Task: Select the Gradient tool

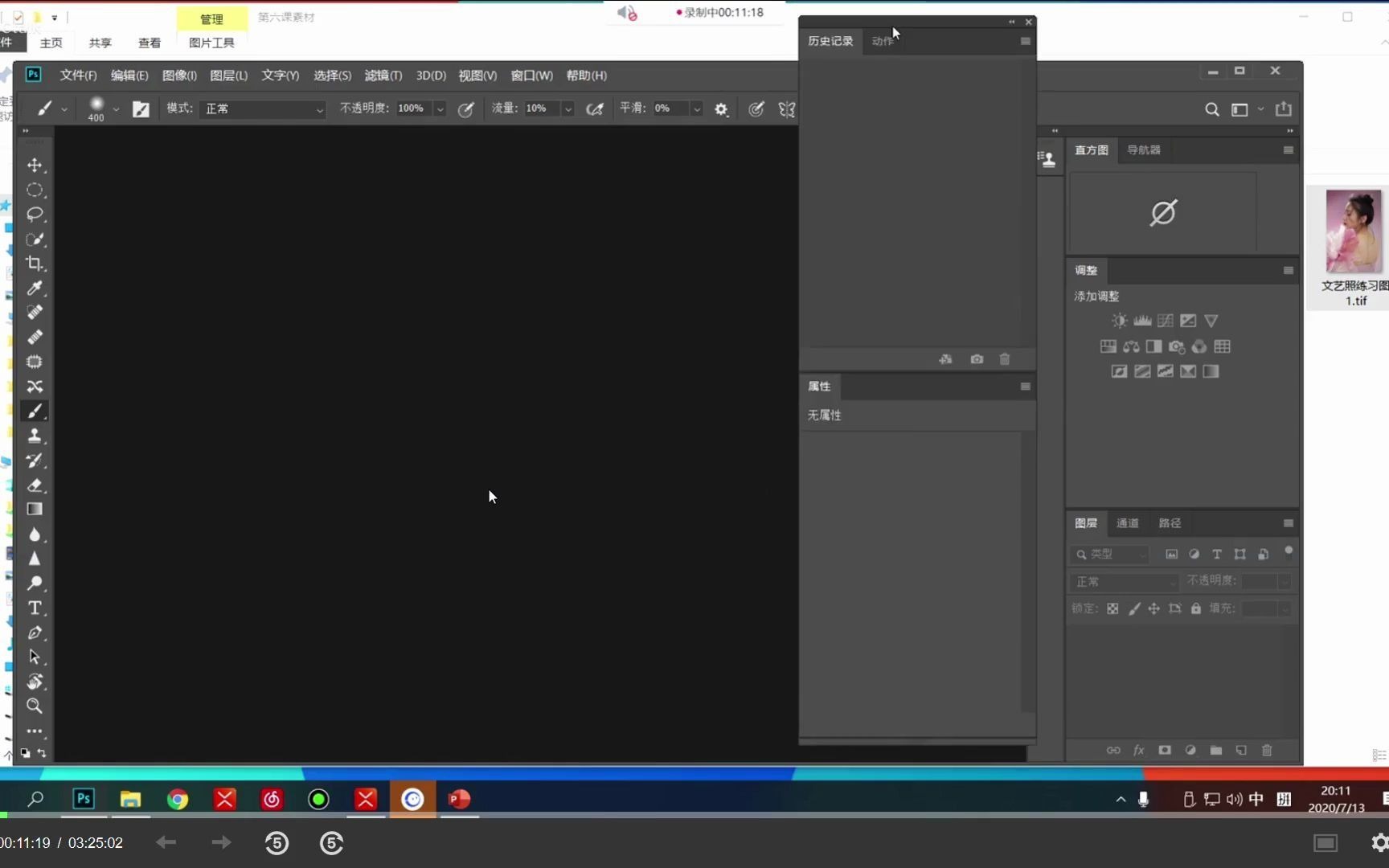Action: 35,510
